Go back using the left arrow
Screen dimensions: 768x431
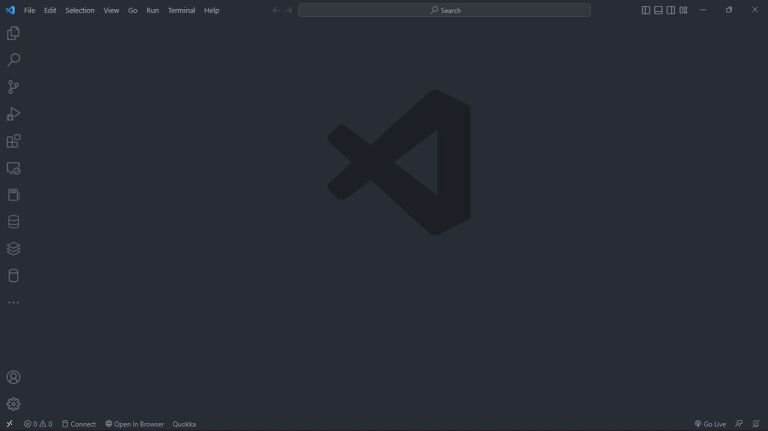(276, 10)
